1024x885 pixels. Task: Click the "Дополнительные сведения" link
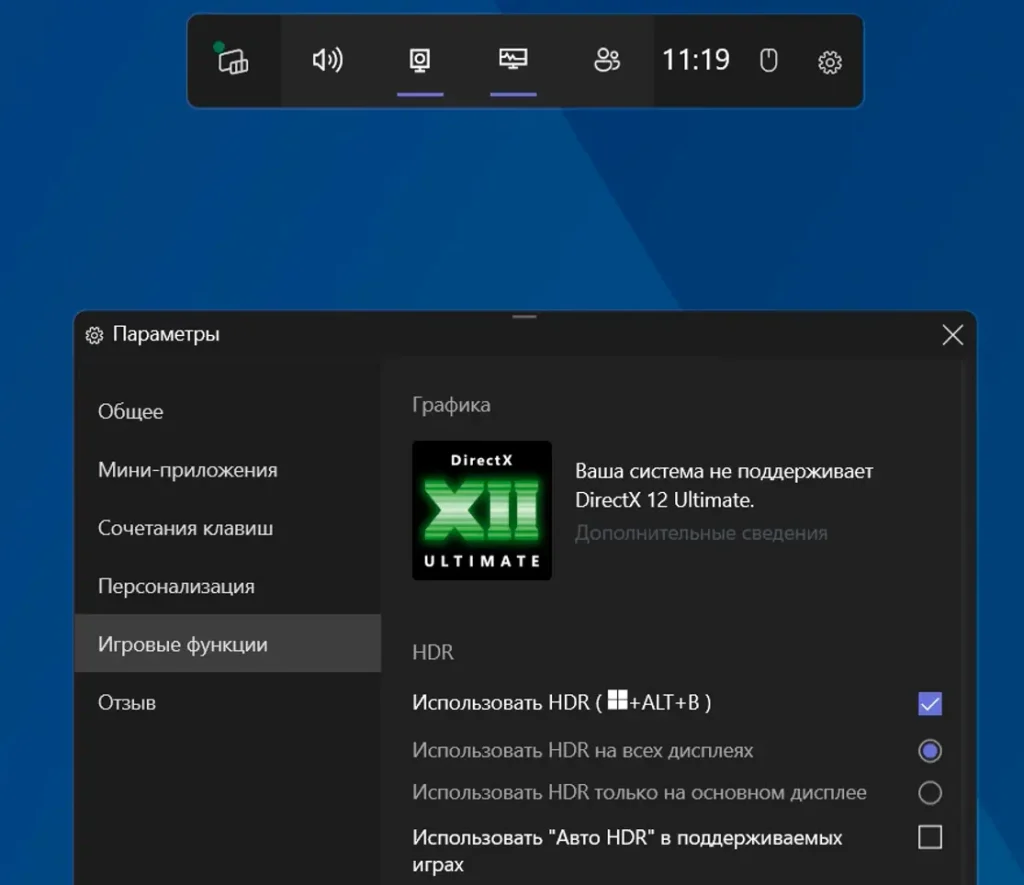(x=701, y=533)
